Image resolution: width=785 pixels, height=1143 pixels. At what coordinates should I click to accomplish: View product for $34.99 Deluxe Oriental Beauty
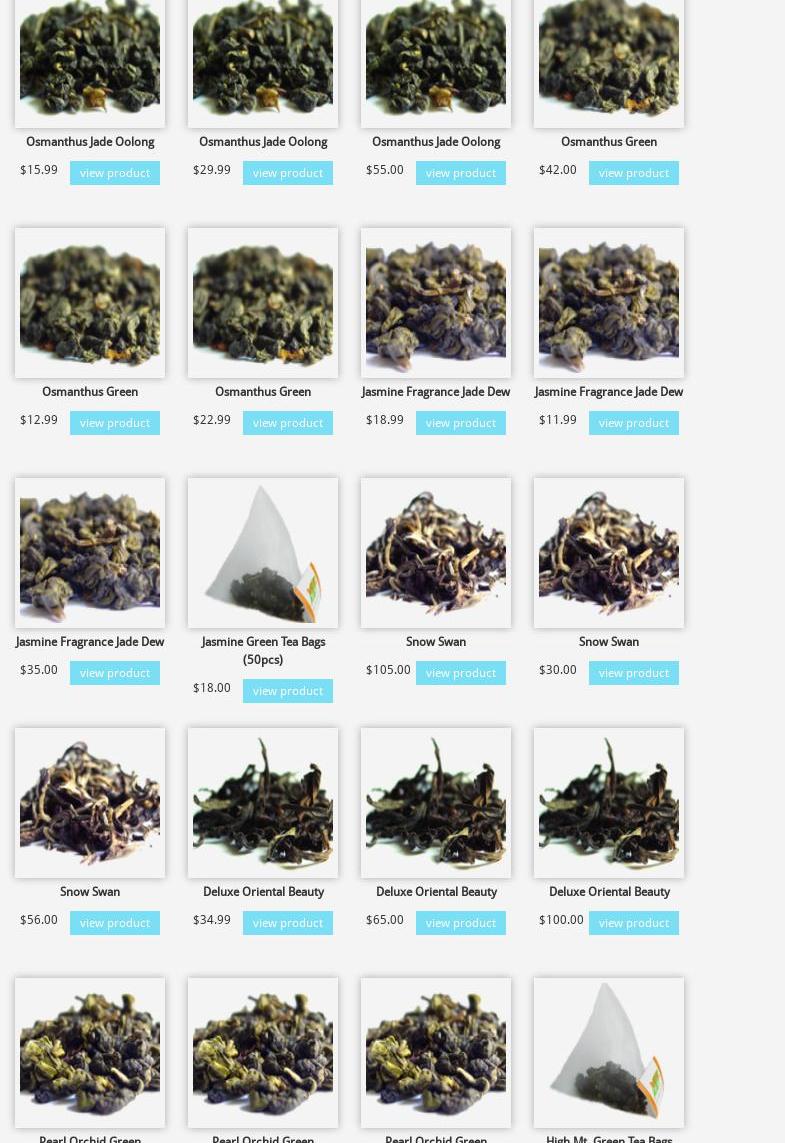[x=287, y=923]
